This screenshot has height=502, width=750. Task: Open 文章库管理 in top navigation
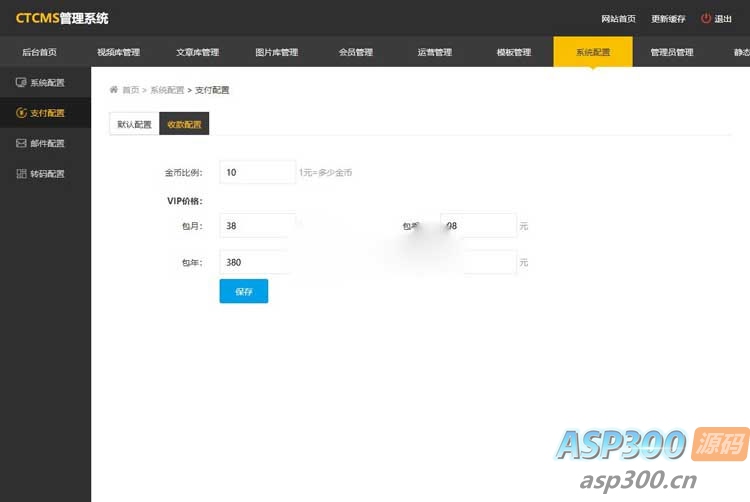[197, 52]
